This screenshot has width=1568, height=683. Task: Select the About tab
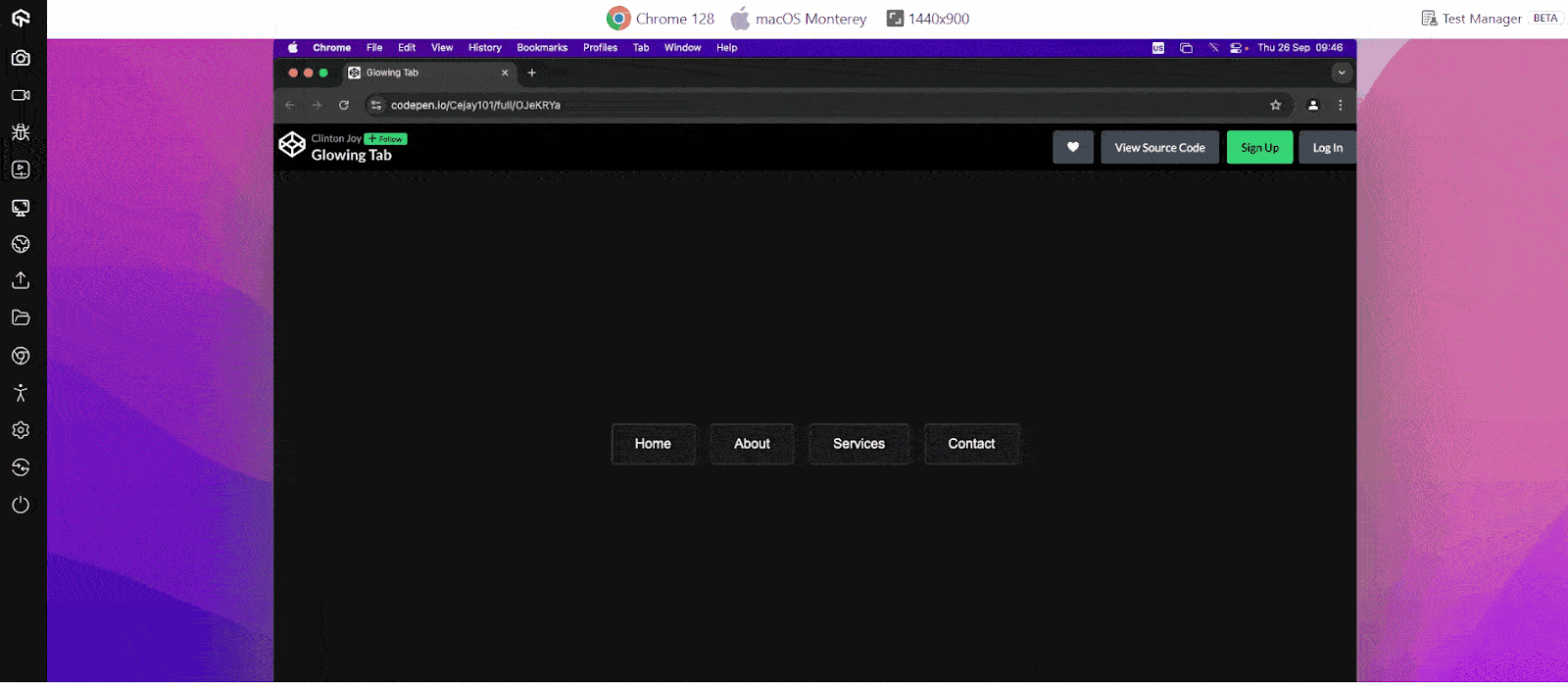pos(752,444)
